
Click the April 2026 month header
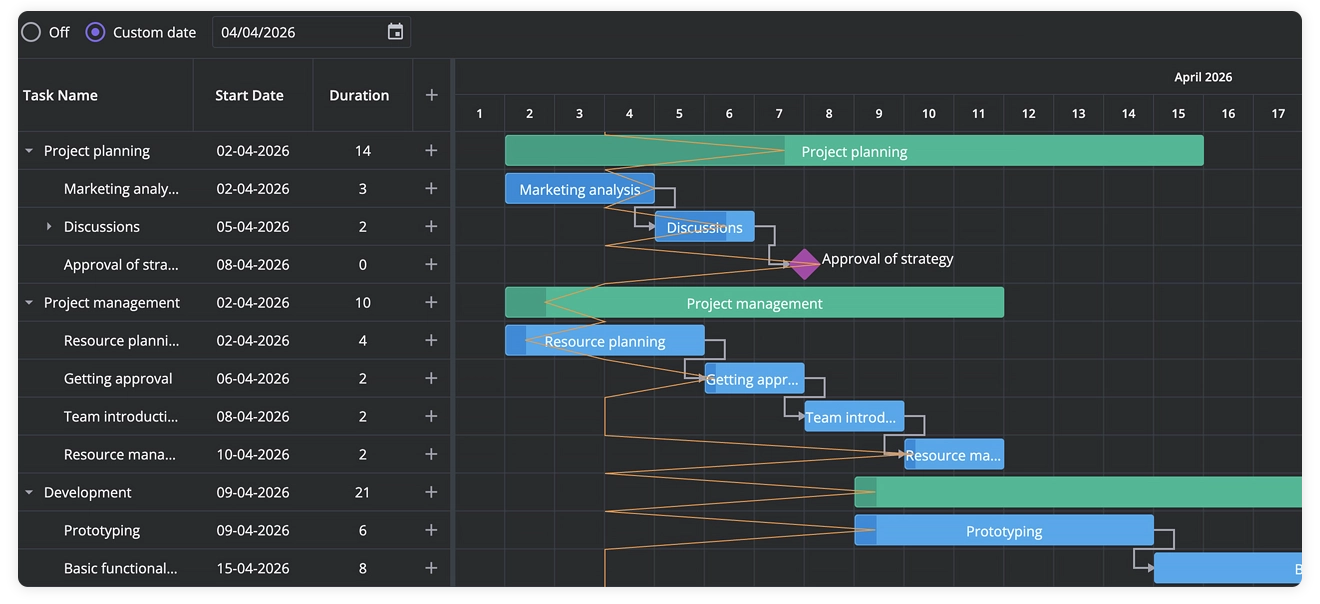(x=1203, y=77)
